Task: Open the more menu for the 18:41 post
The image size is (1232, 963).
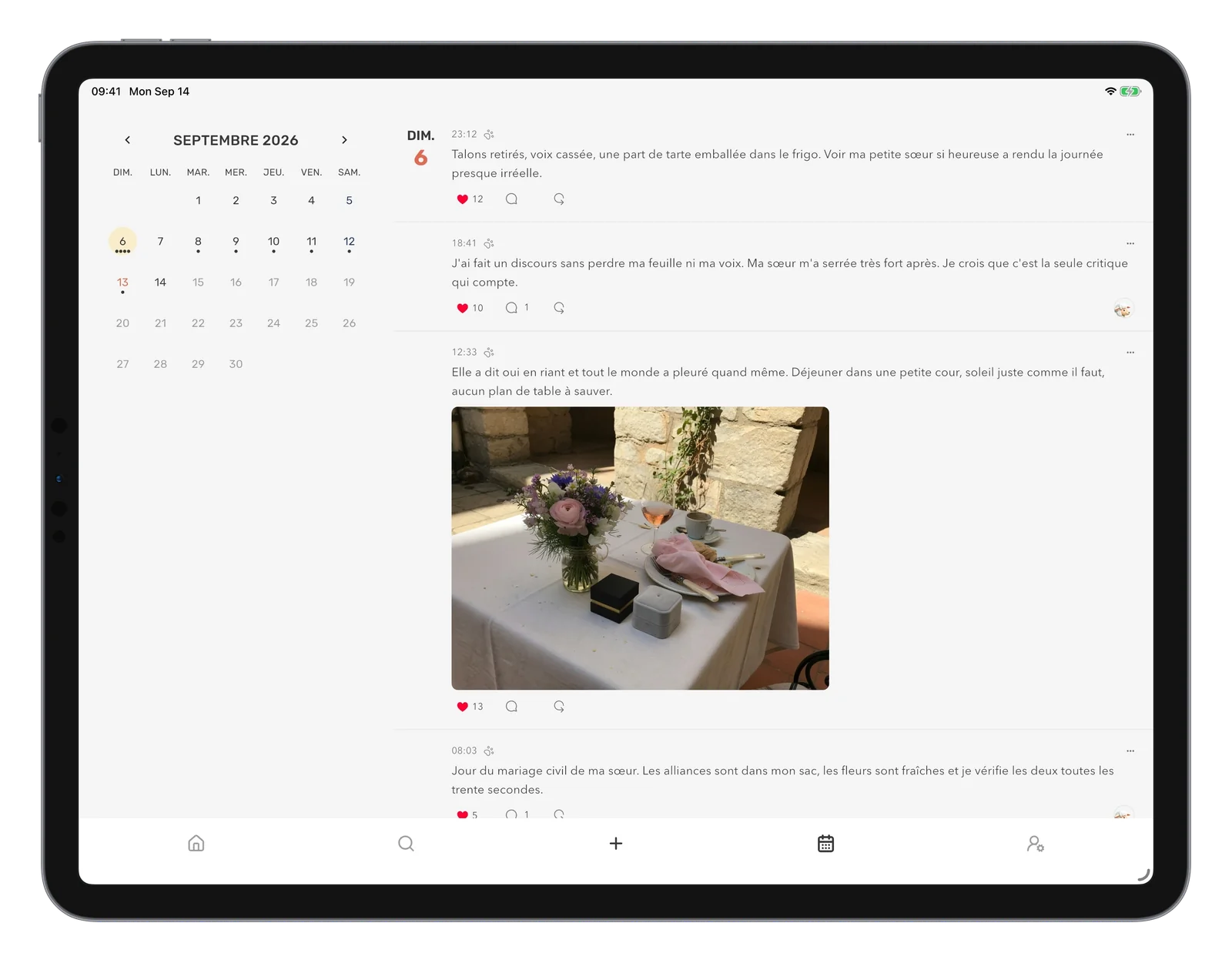Action: pos(1130,243)
